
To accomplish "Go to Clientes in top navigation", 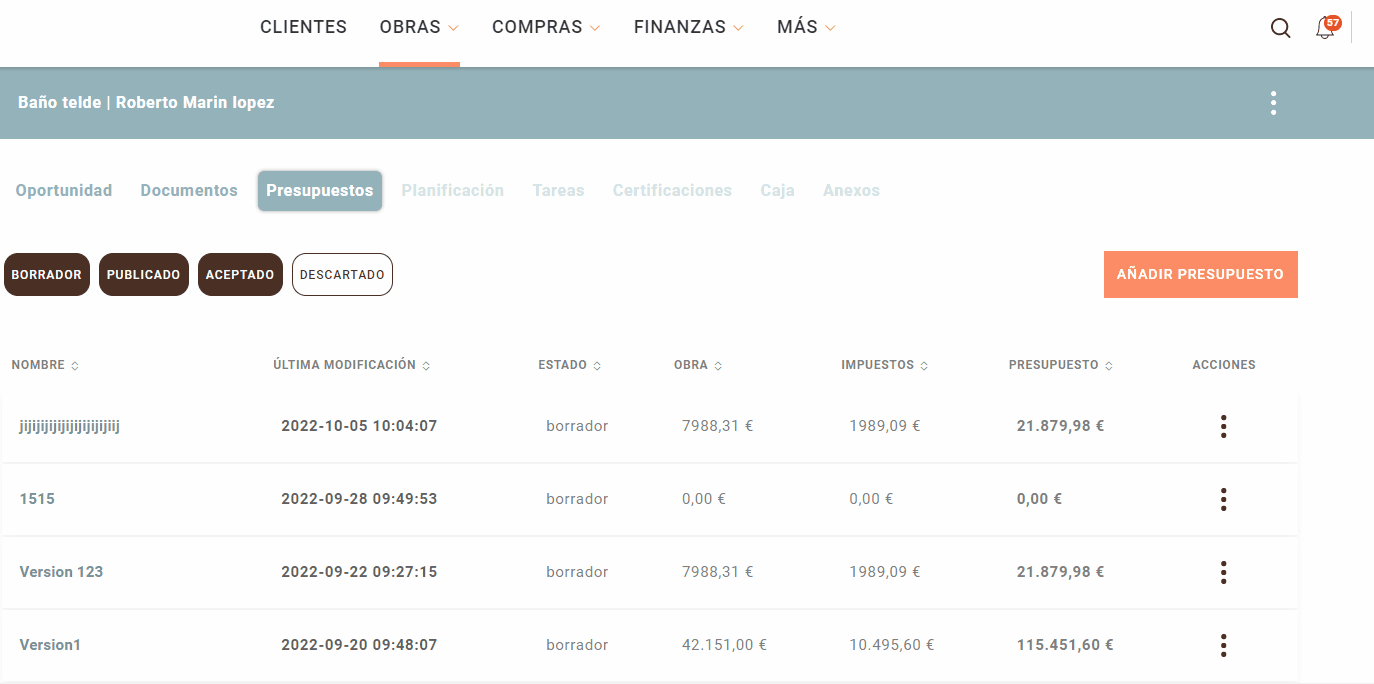I will click(303, 28).
